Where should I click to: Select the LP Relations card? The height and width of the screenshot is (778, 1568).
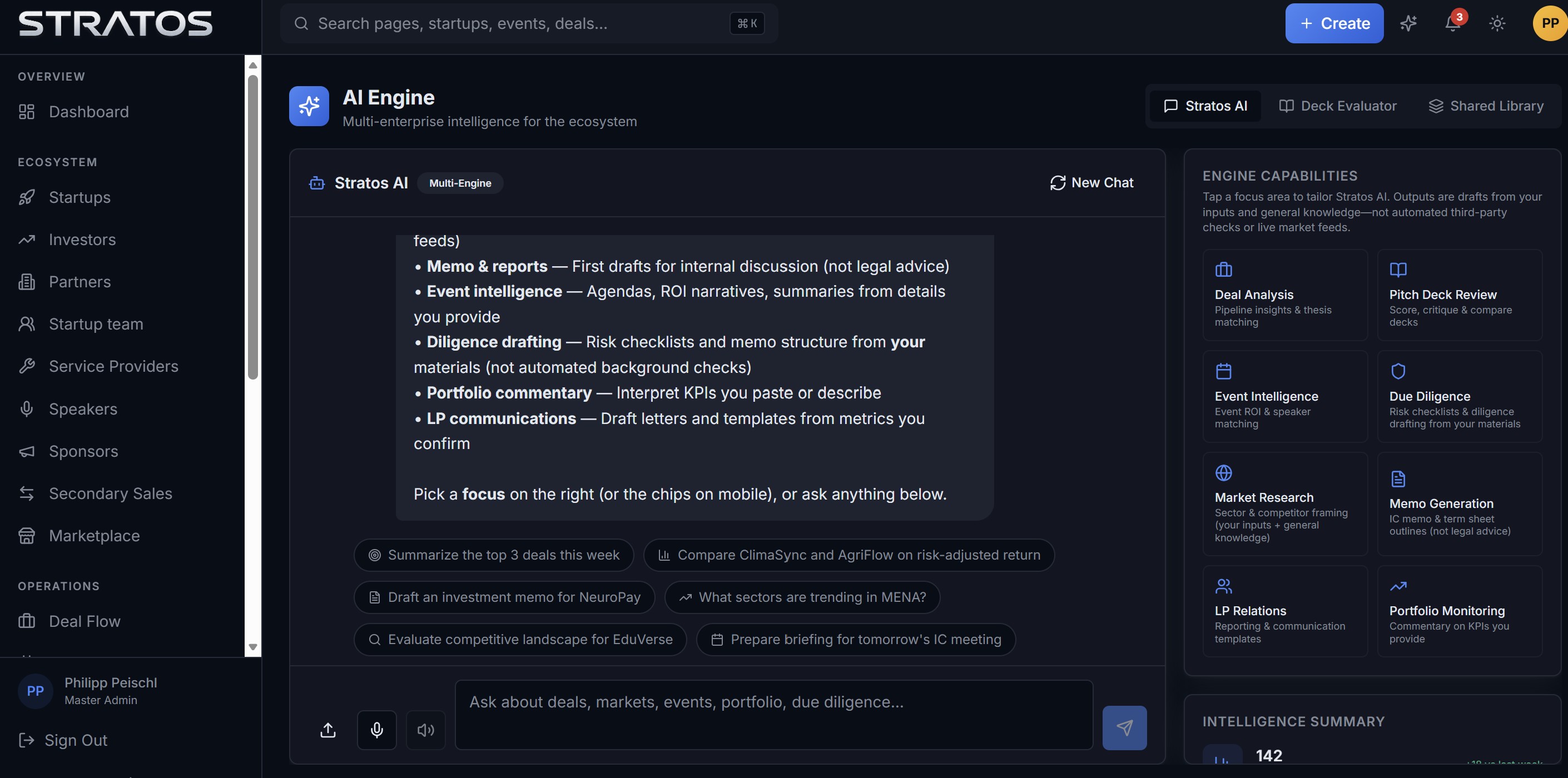tap(1285, 611)
